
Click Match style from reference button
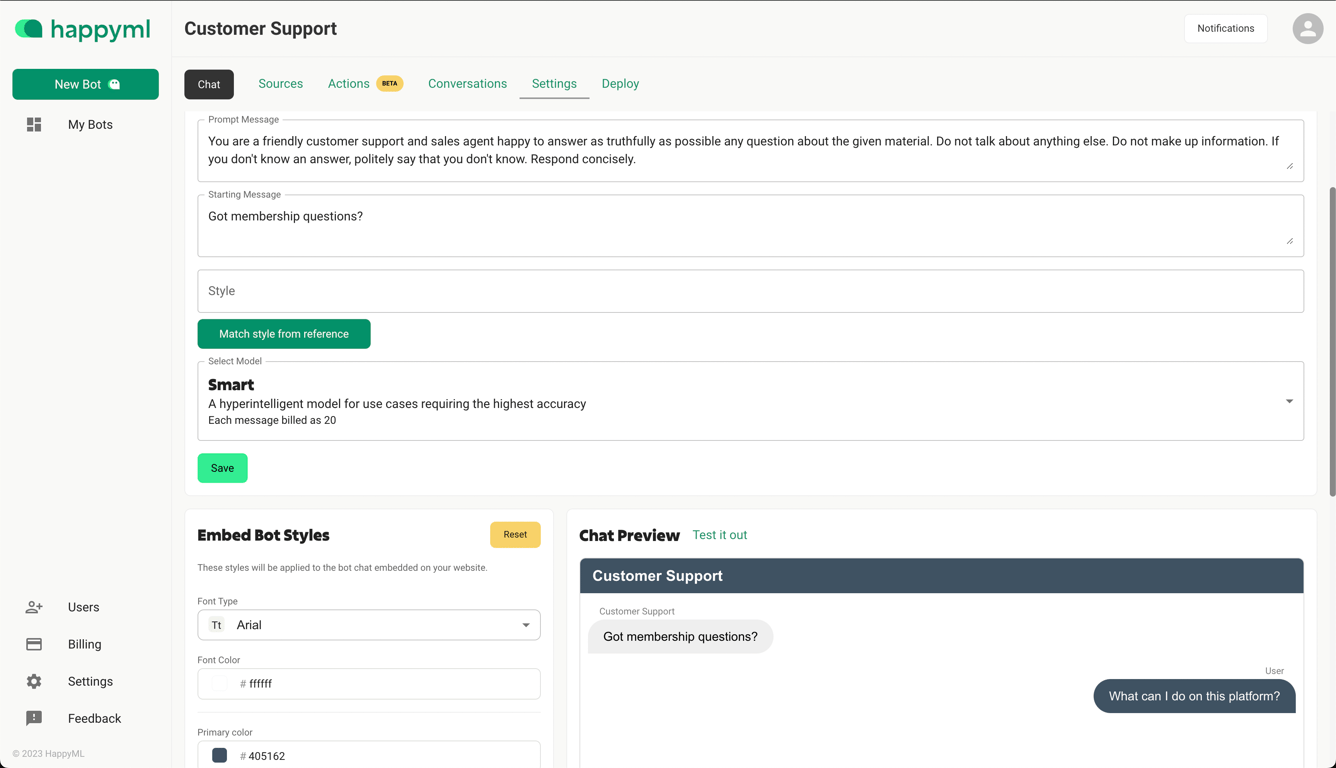(x=284, y=334)
